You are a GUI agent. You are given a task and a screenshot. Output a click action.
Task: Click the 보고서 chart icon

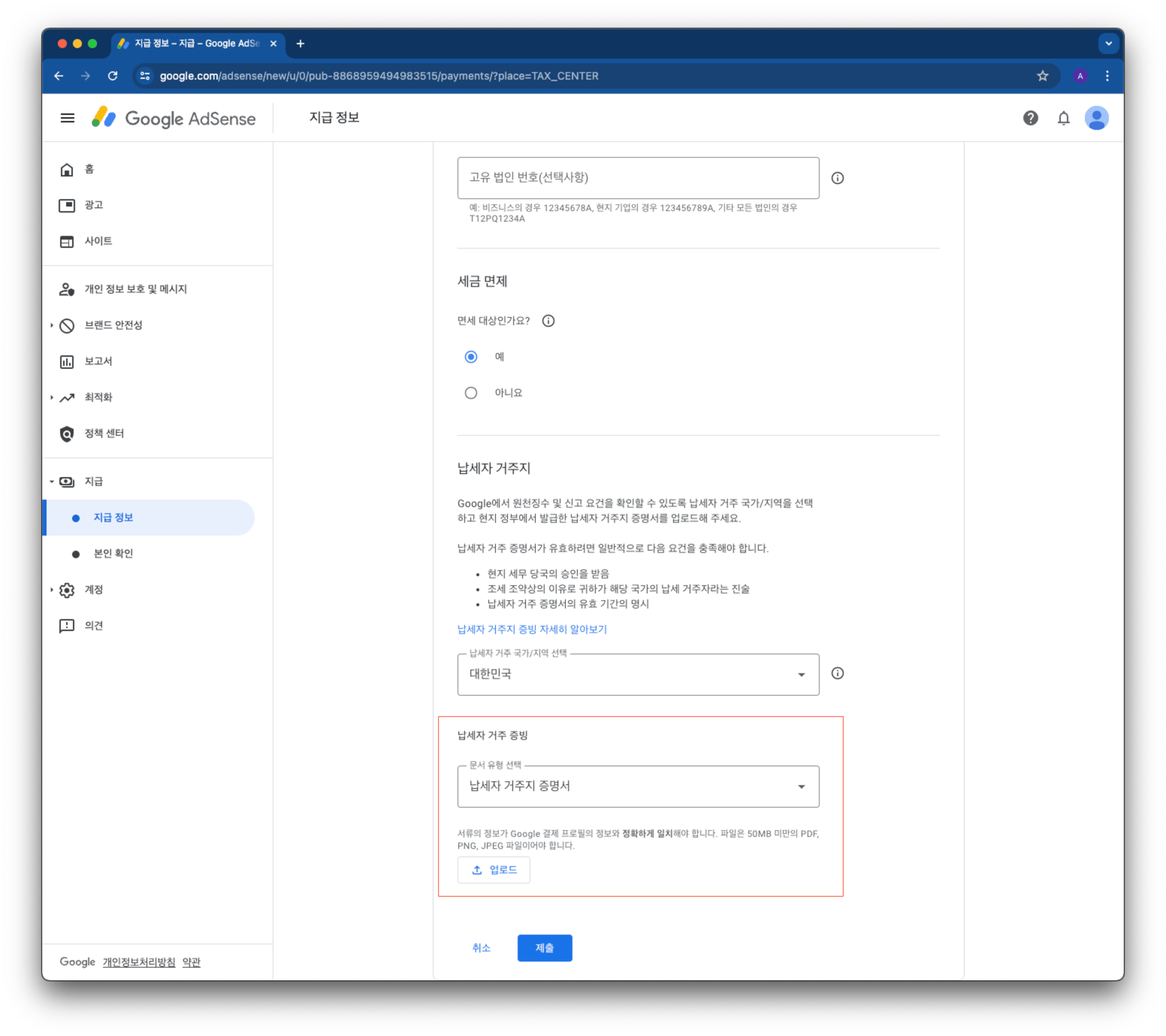point(67,361)
